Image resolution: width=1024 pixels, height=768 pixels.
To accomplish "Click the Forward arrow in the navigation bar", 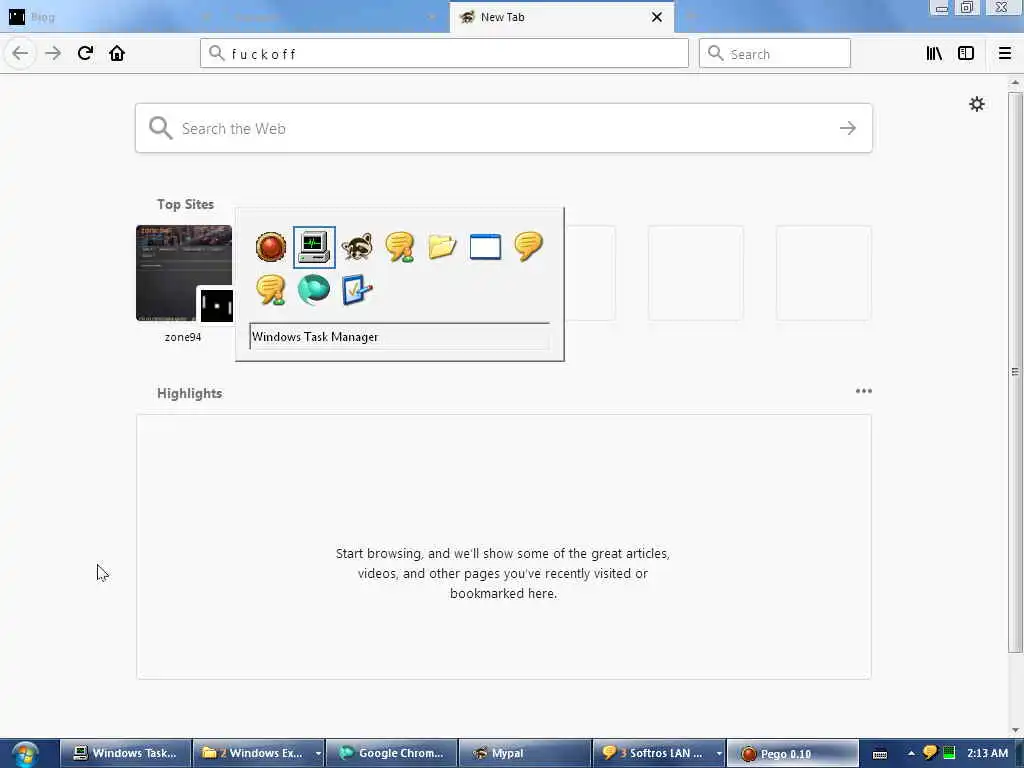I will coord(53,54).
